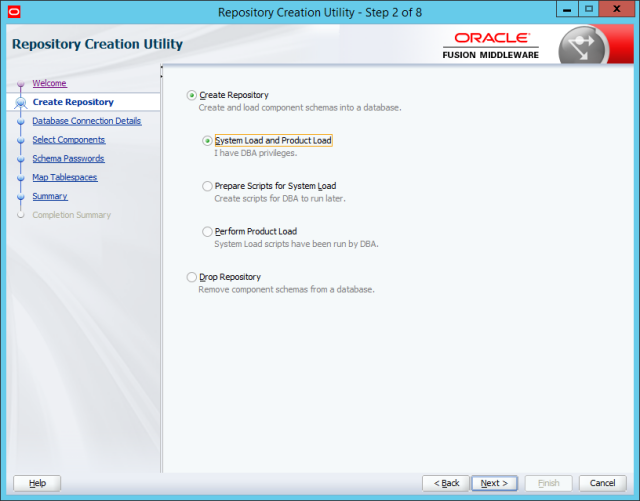Screen dimensions: 640x501
Task: Click 'Create scripts for DBA to run later.'
Action: (x=280, y=198)
